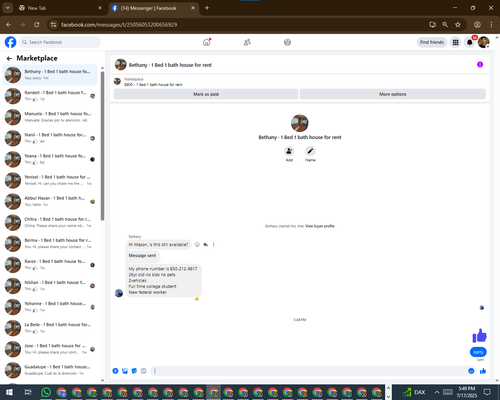Open the Raree conversation
The image size is (500, 400).
click(x=50, y=265)
